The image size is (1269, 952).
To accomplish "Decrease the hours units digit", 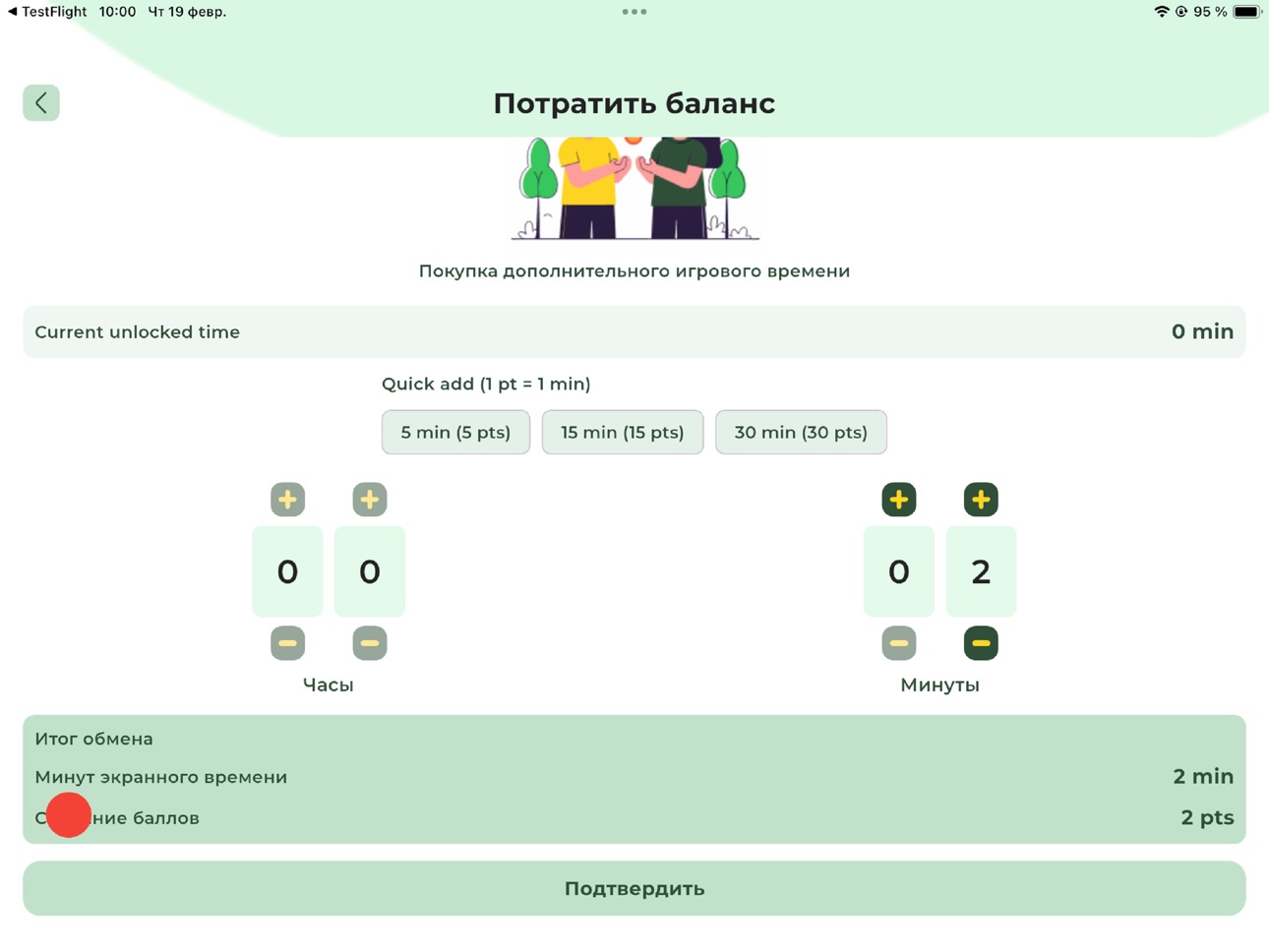I will click(x=370, y=643).
